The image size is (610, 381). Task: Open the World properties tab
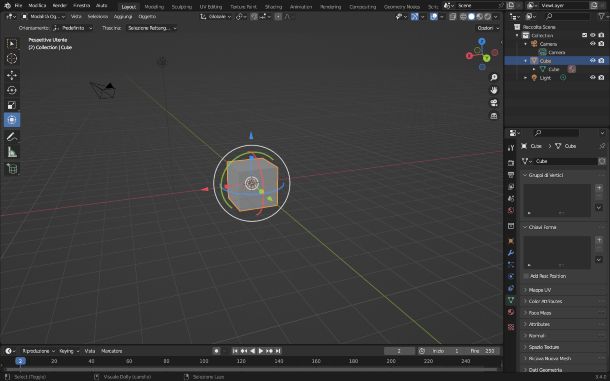[511, 210]
